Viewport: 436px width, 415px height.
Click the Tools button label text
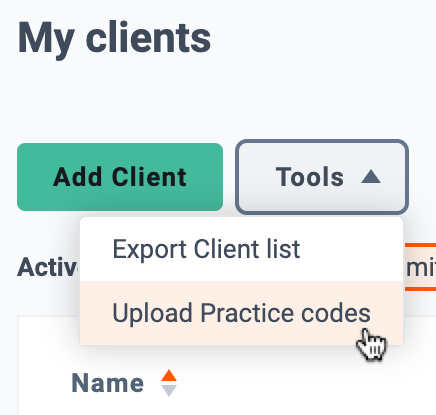click(x=310, y=177)
